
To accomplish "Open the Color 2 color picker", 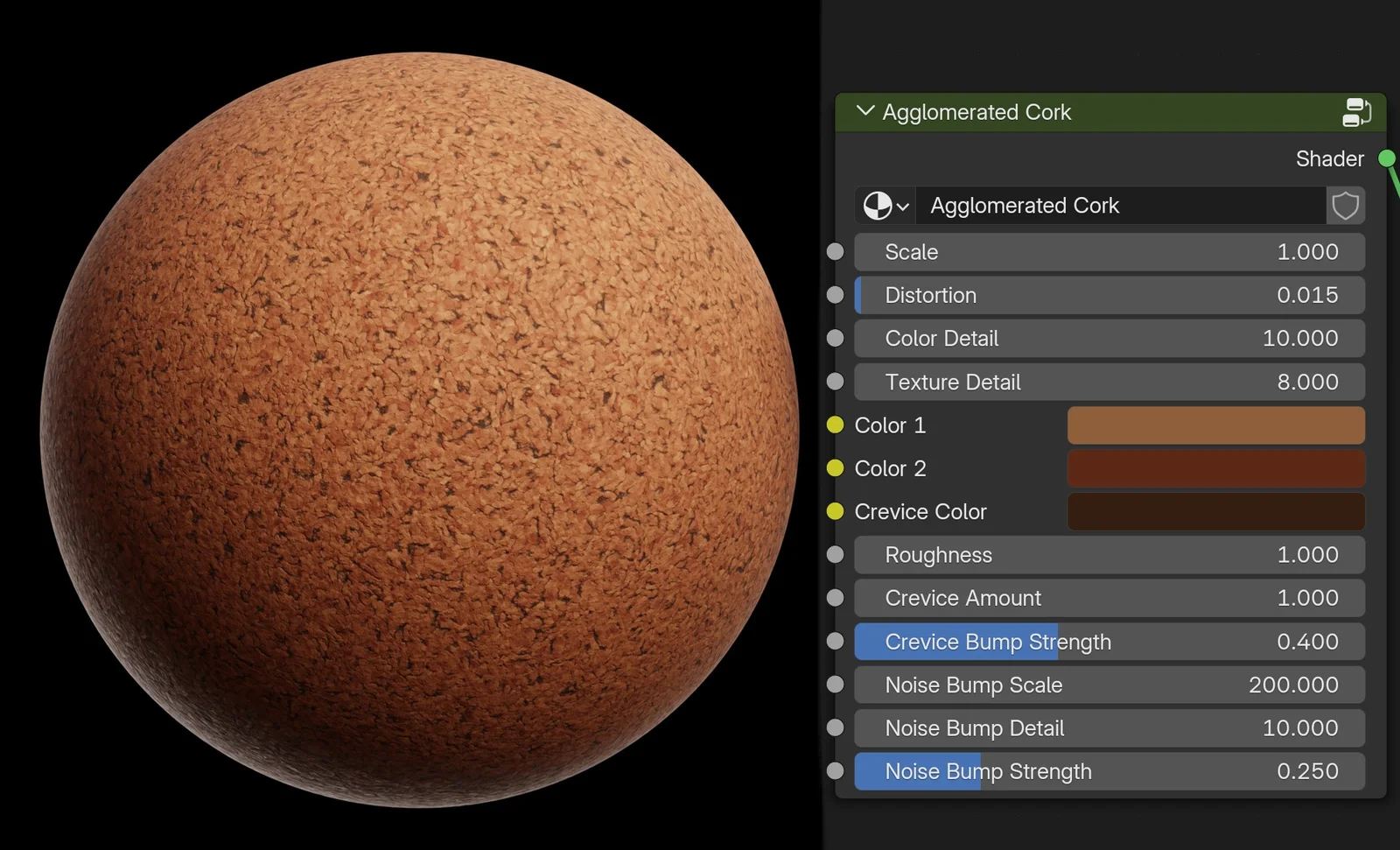I will tap(1215, 468).
